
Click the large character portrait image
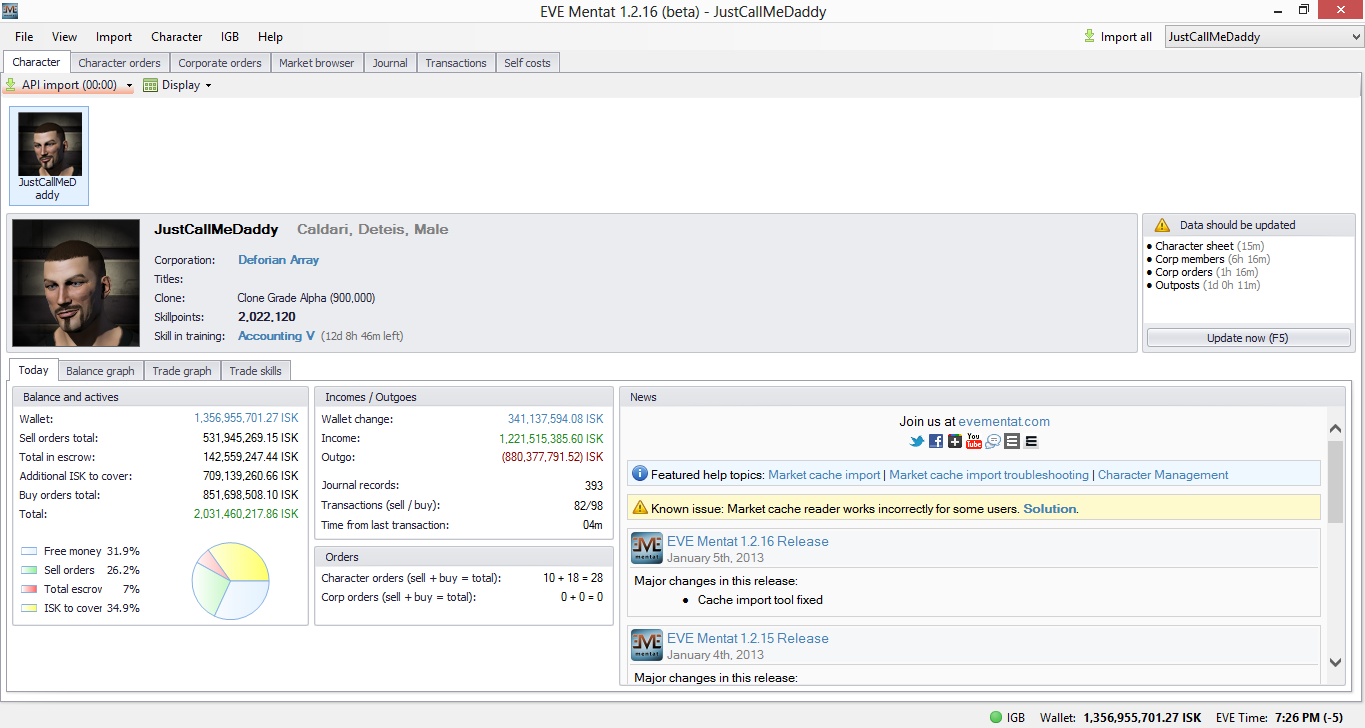(76, 283)
